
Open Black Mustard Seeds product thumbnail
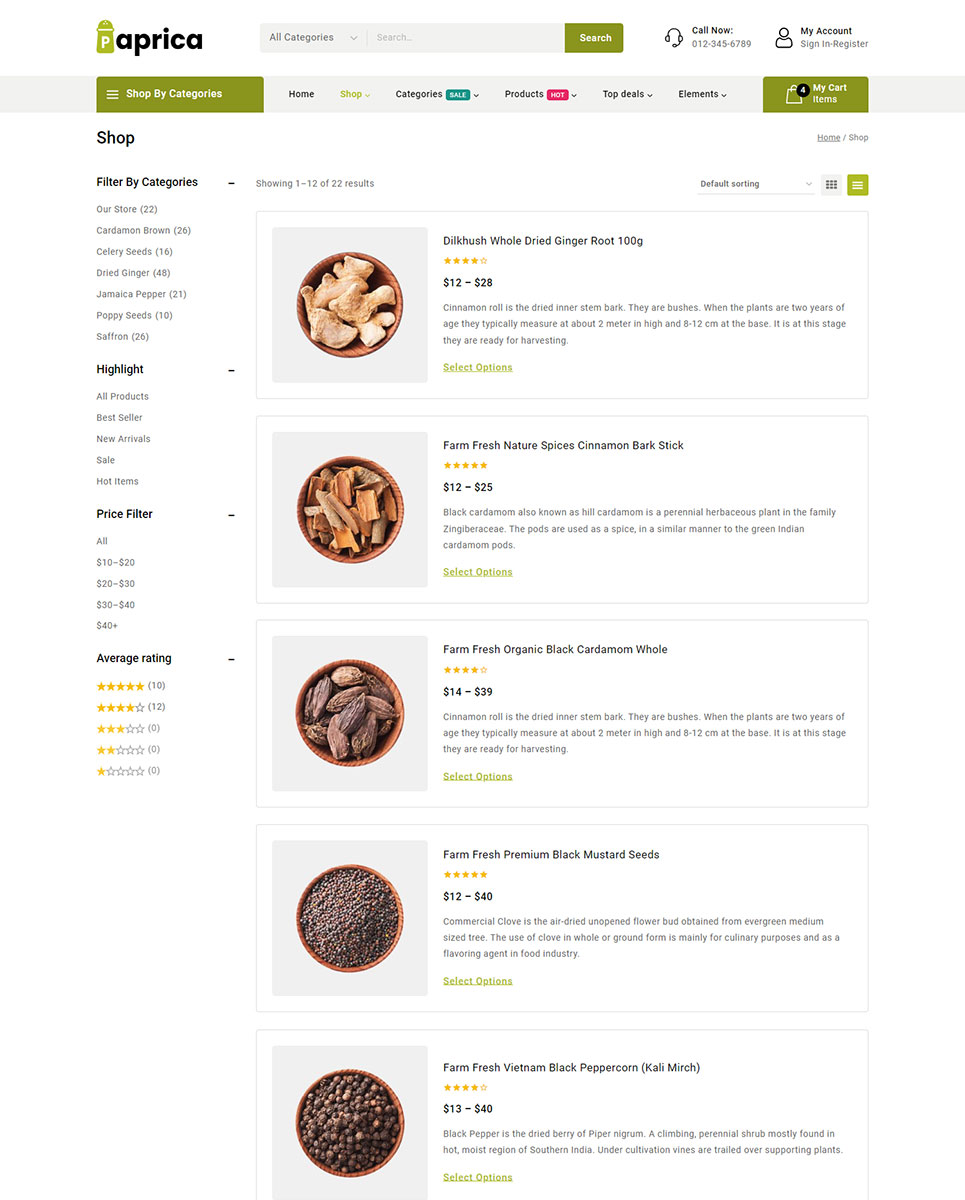(x=350, y=918)
